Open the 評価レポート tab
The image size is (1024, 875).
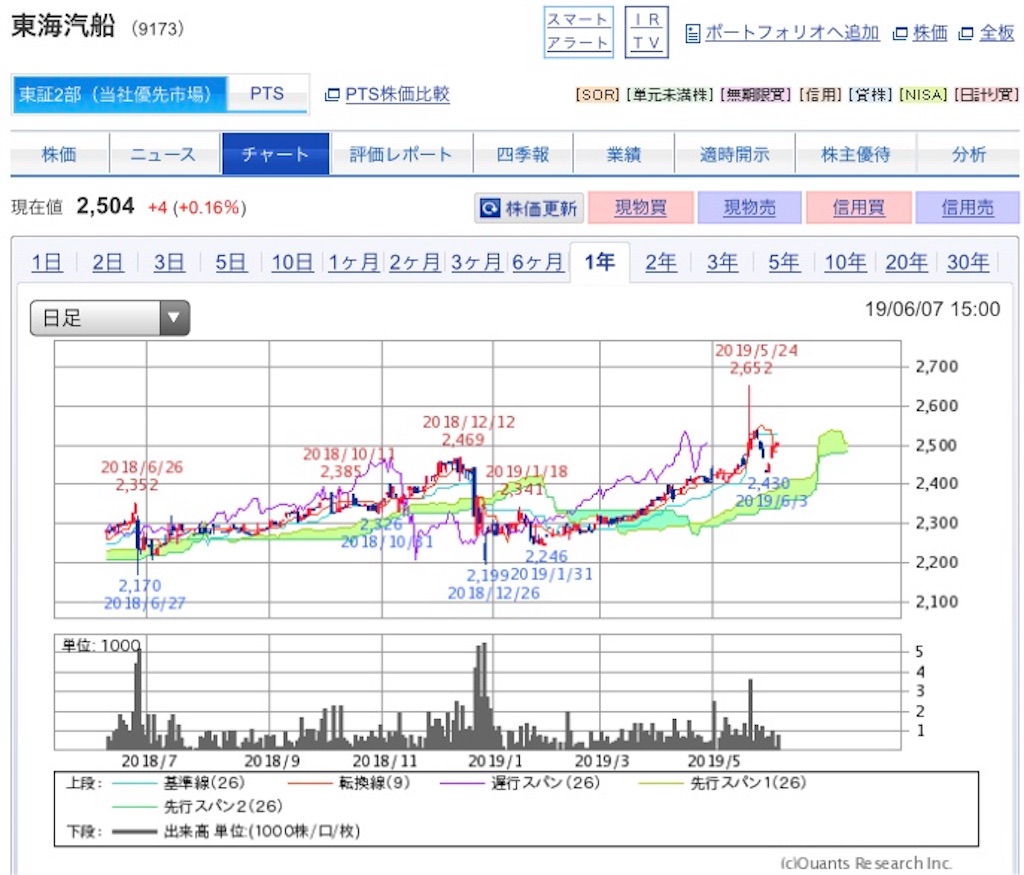tap(401, 154)
